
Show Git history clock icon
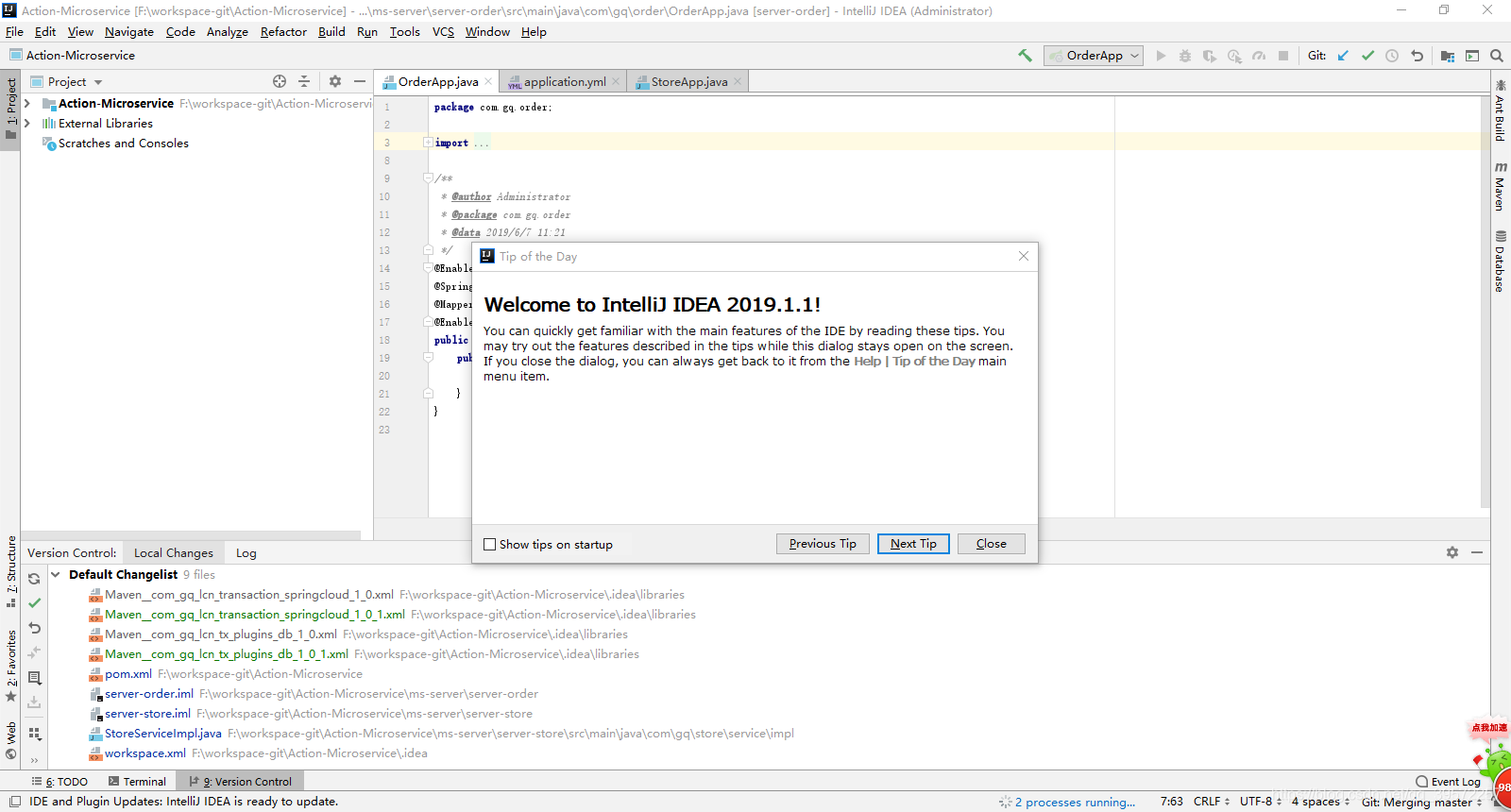click(1392, 56)
